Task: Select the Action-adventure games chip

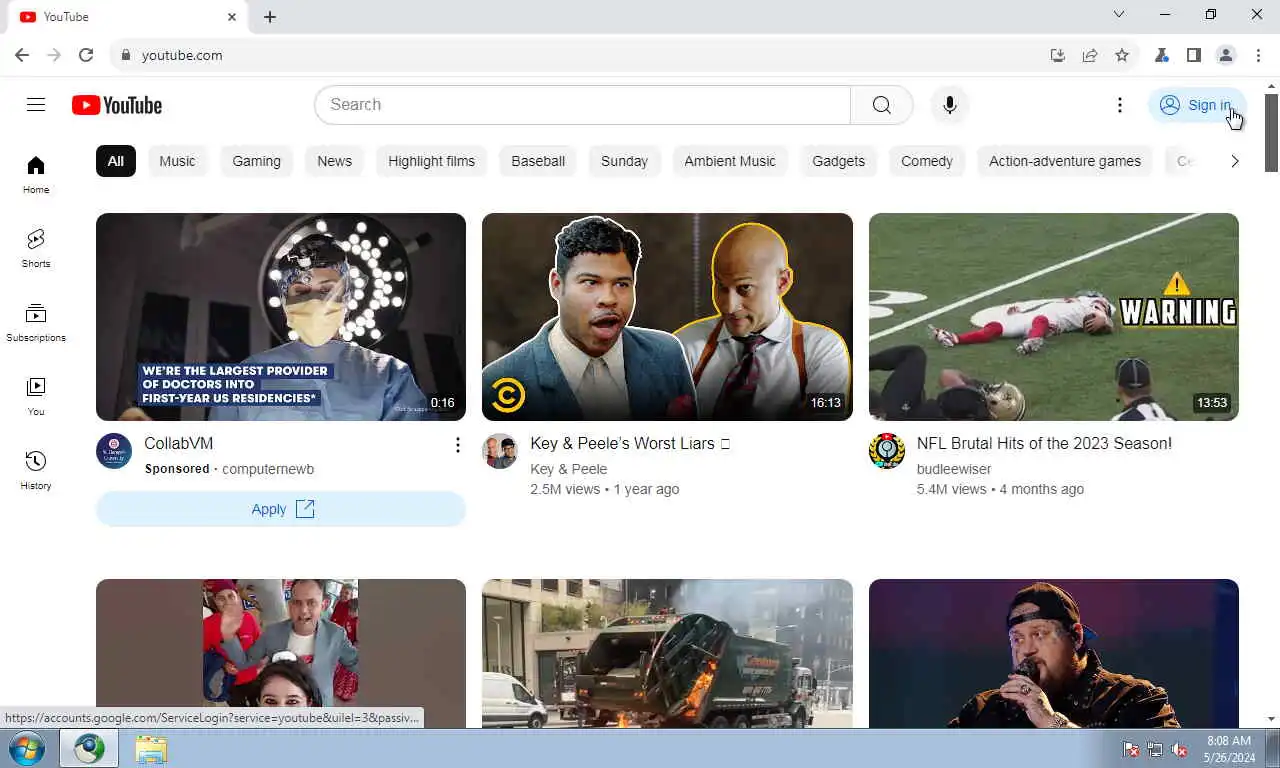Action: 1065,161
